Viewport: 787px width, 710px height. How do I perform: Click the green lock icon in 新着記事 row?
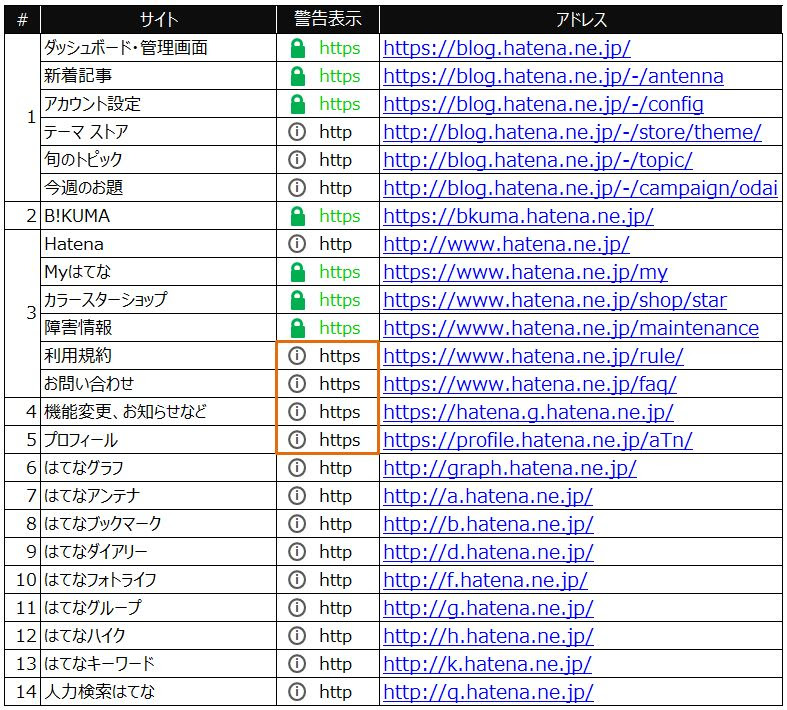point(298,76)
